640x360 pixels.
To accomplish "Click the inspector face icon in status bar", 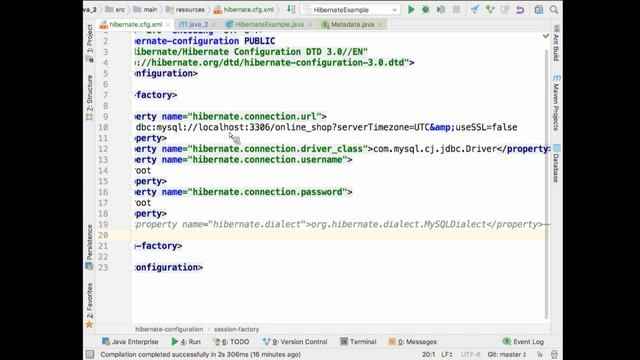I will pos(554,354).
